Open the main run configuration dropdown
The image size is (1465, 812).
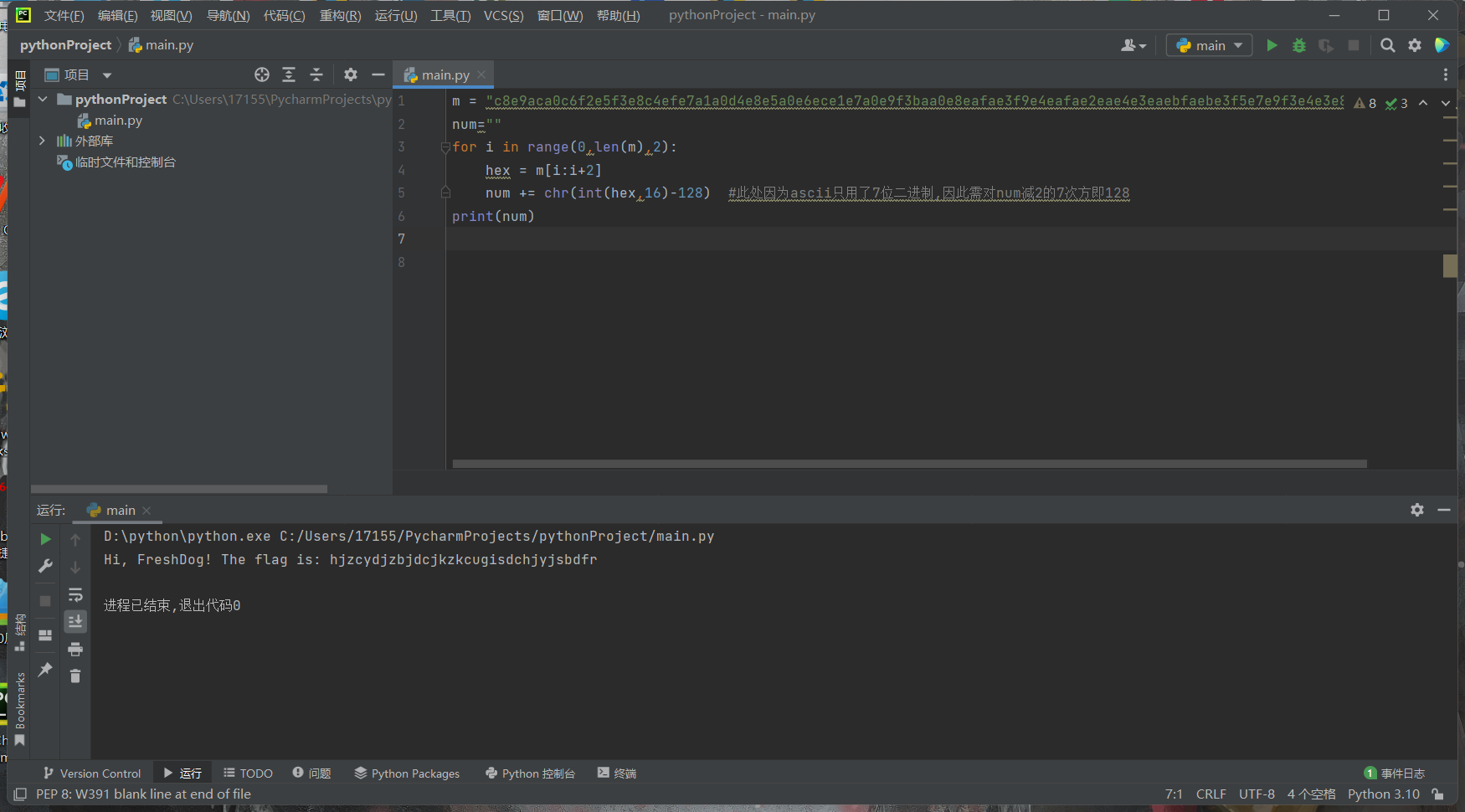[1209, 45]
